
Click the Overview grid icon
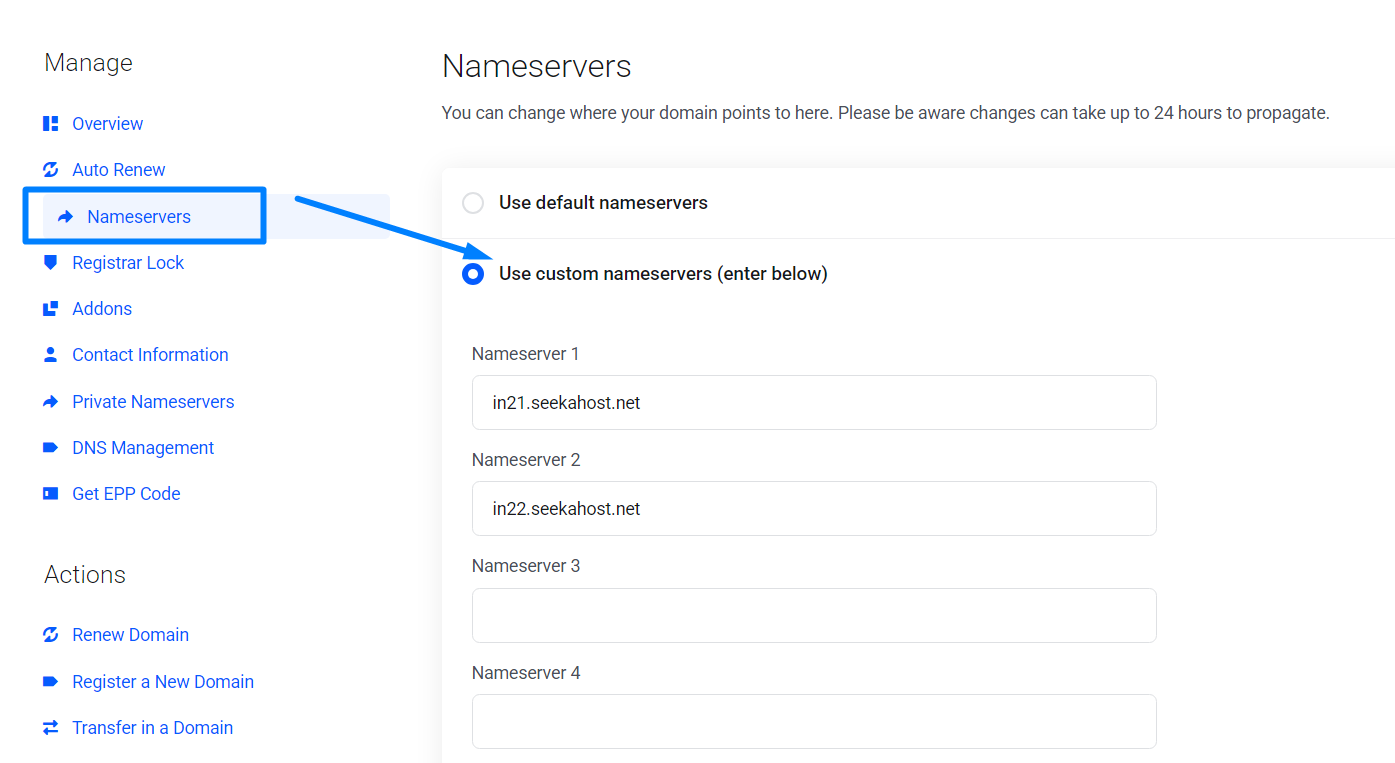(x=51, y=124)
